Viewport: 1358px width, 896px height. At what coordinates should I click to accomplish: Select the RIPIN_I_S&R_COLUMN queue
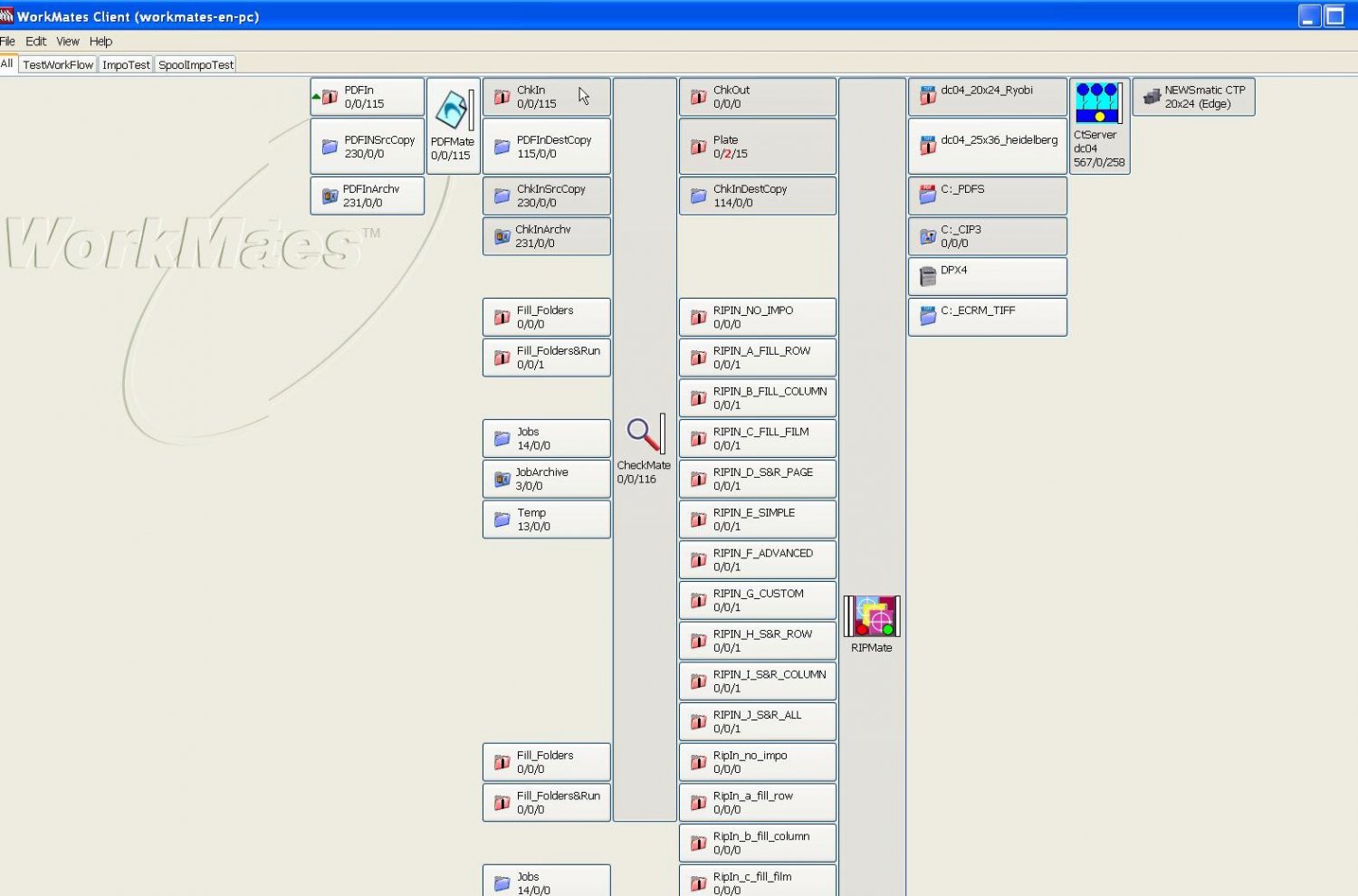pos(758,681)
